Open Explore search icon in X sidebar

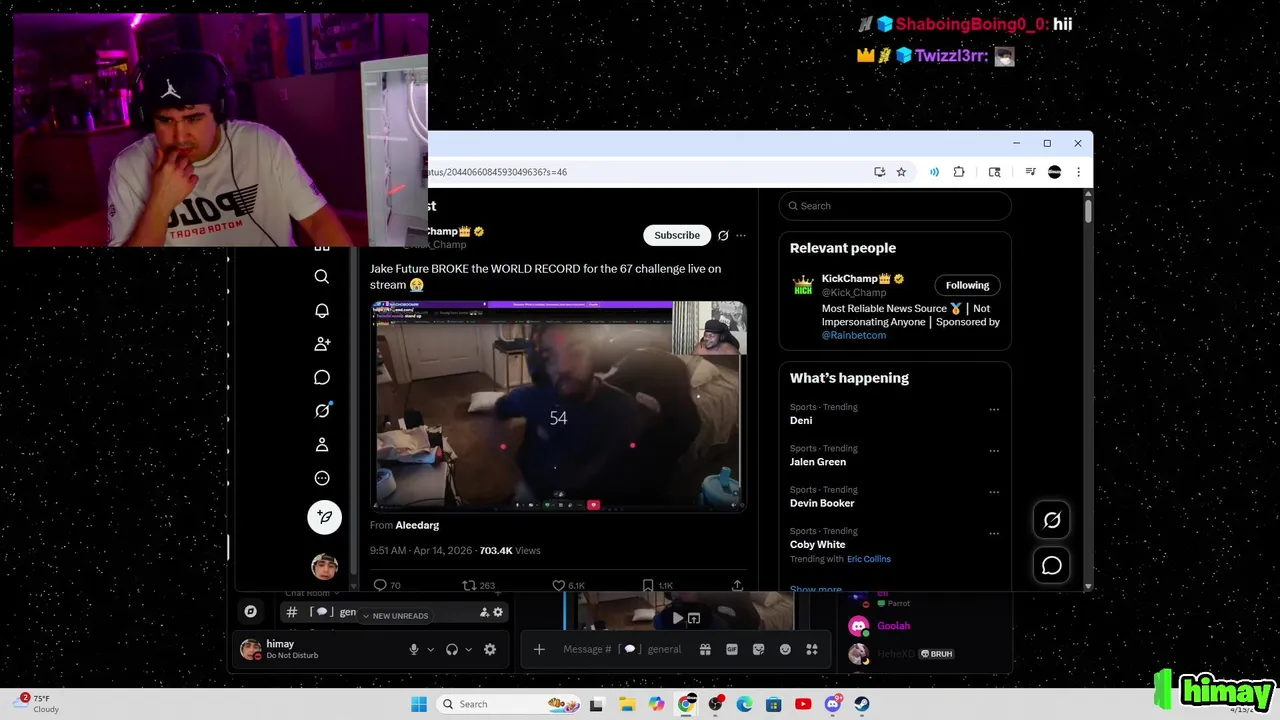[x=322, y=277]
